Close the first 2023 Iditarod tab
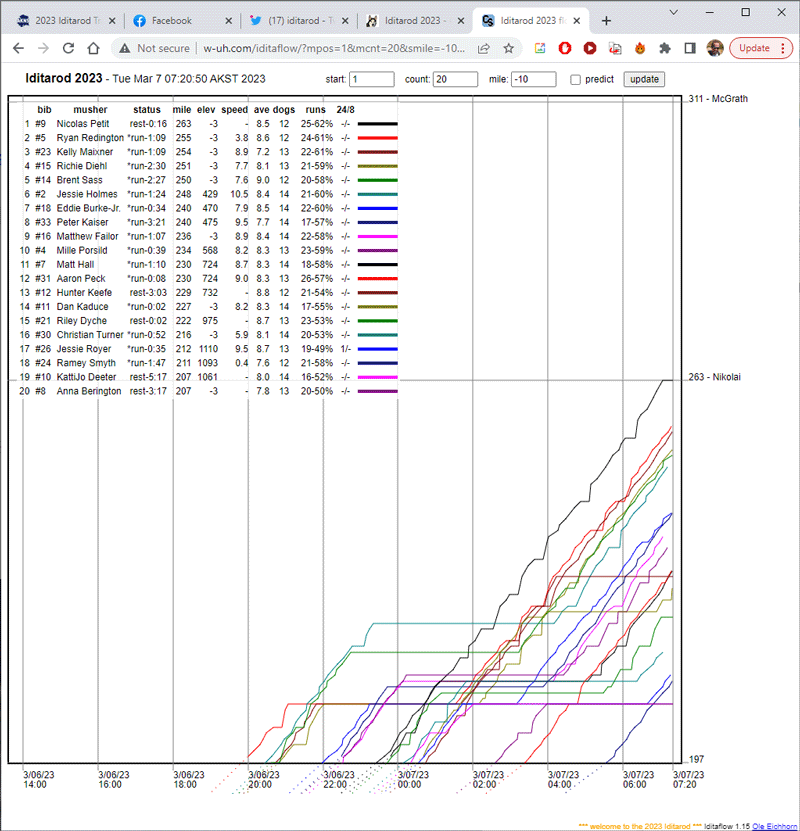The height and width of the screenshot is (831, 800). point(112,21)
